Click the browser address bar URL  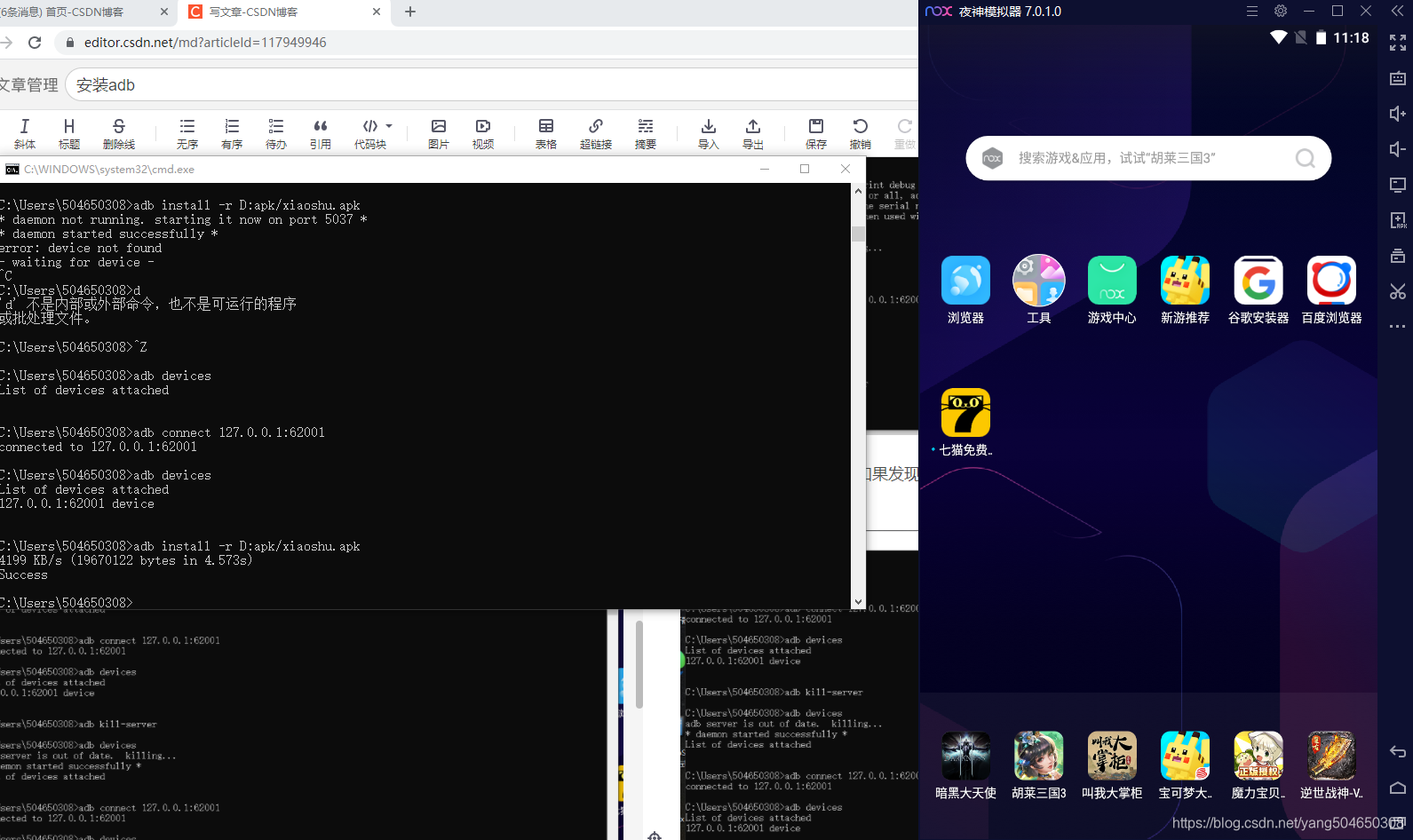pyautogui.click(x=205, y=43)
